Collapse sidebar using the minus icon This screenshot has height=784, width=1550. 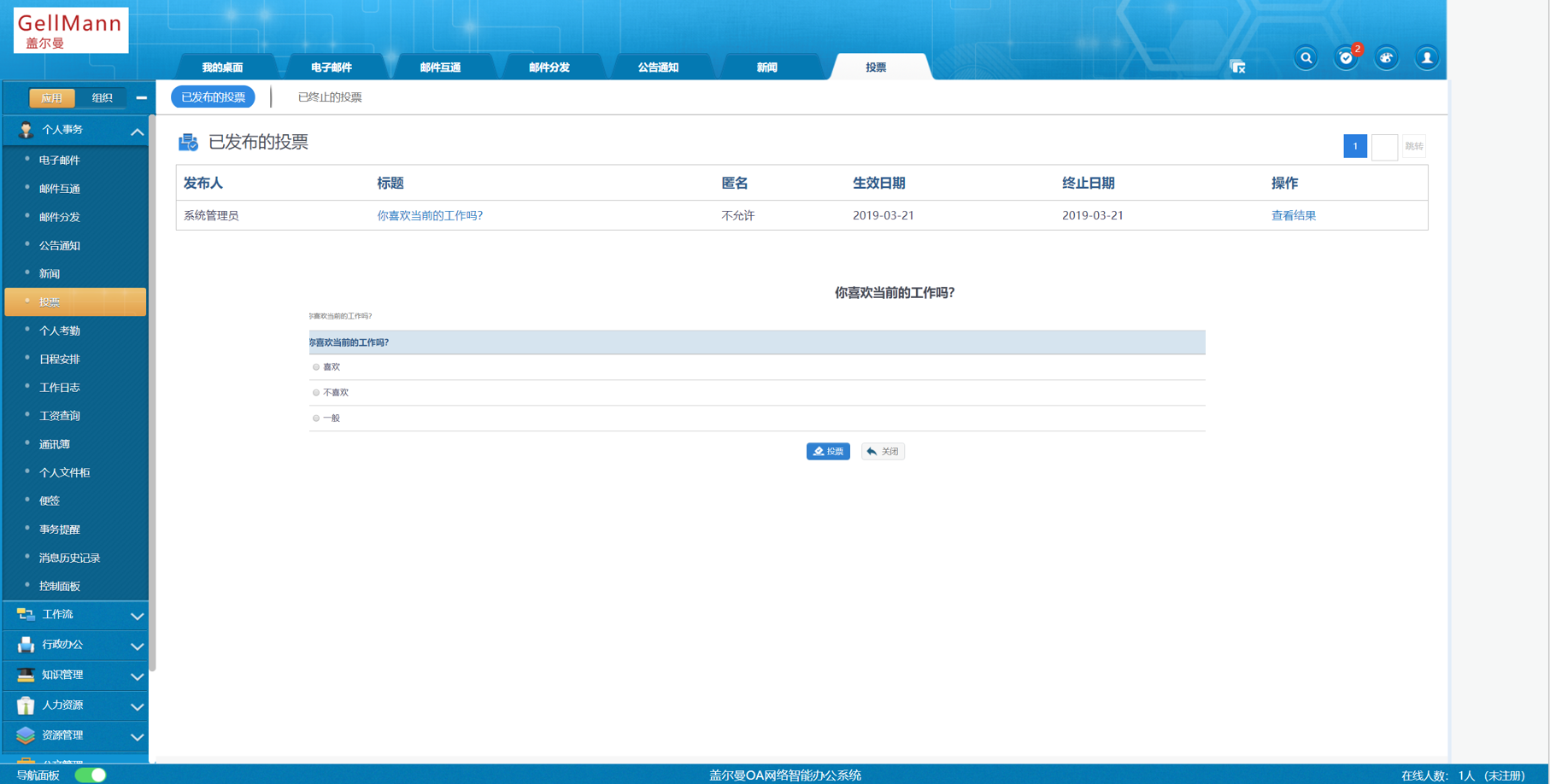tap(141, 98)
